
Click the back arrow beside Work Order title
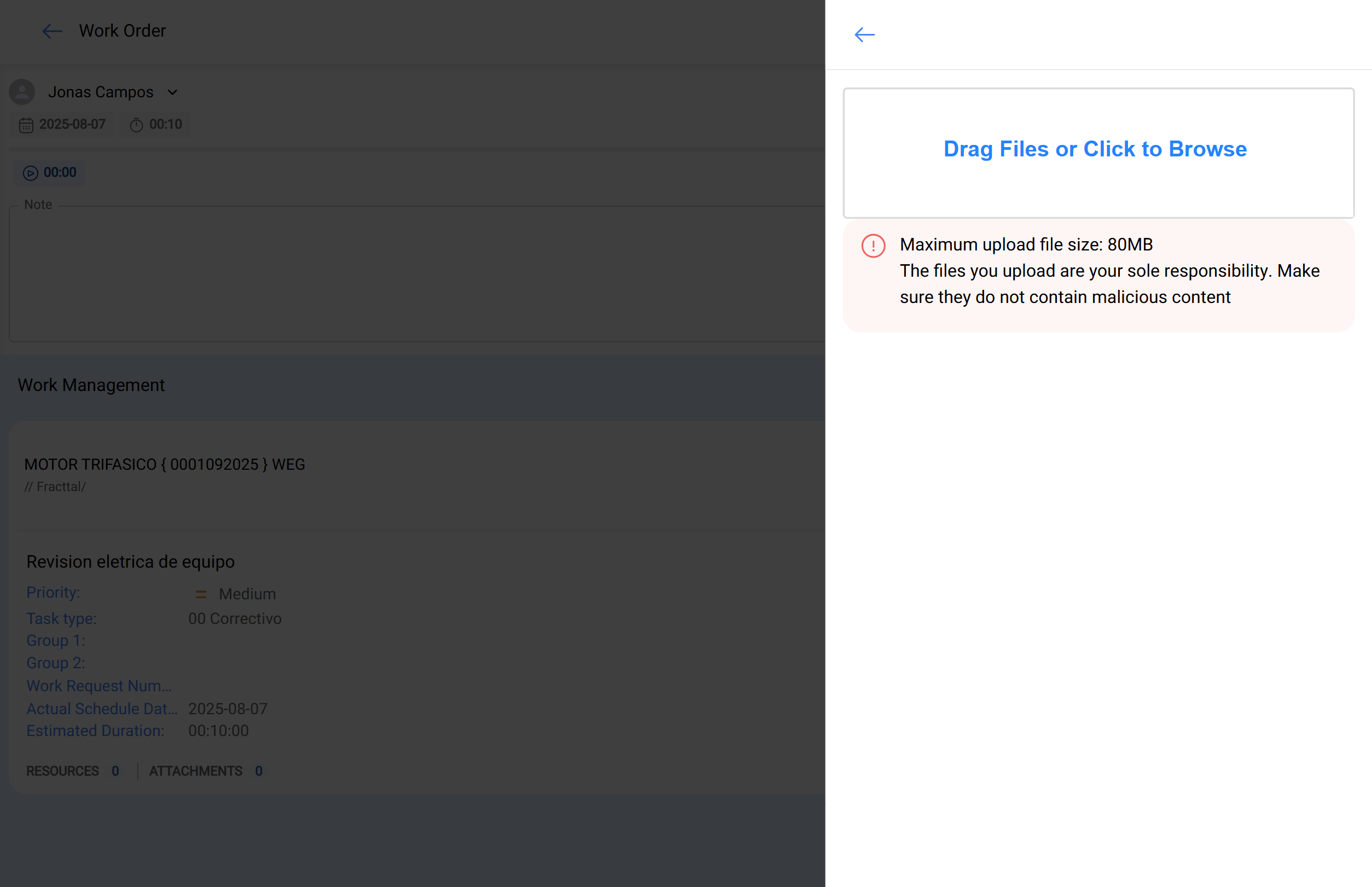(x=52, y=32)
